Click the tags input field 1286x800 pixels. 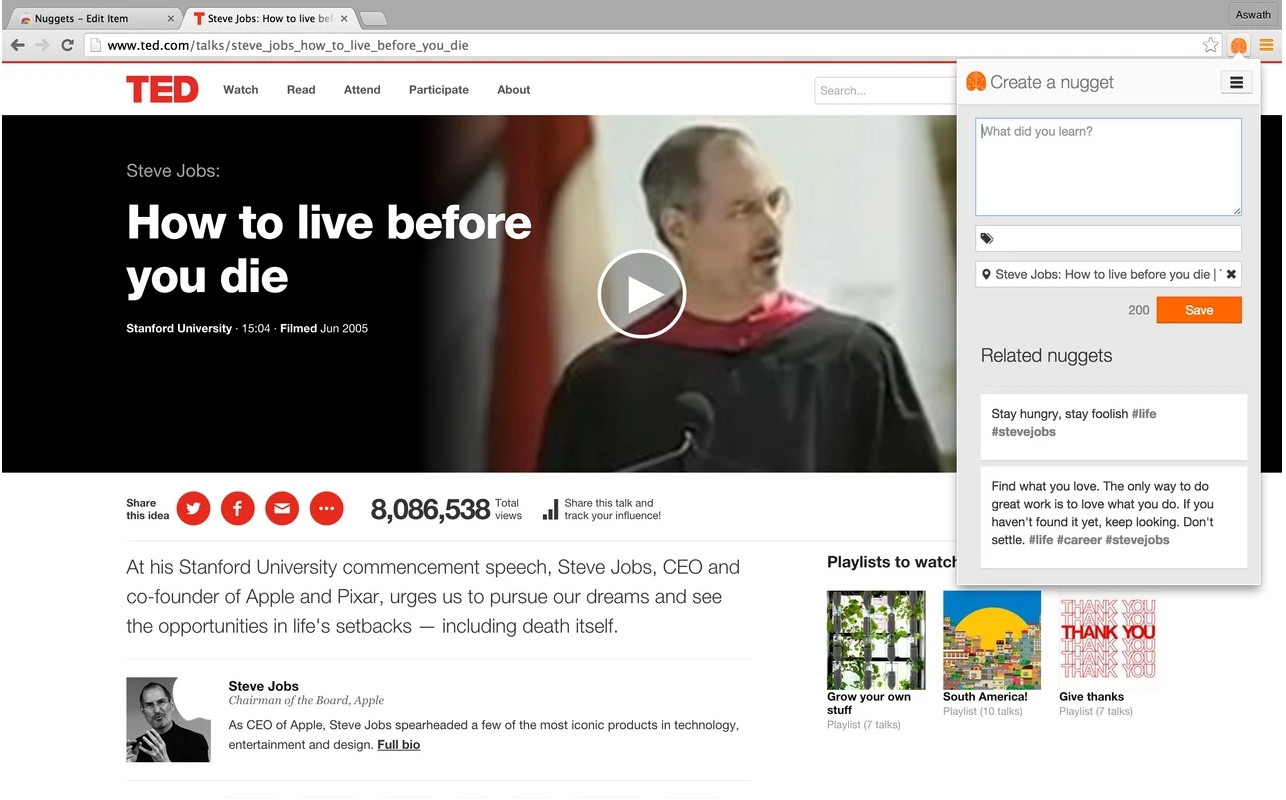pyautogui.click(x=1108, y=238)
